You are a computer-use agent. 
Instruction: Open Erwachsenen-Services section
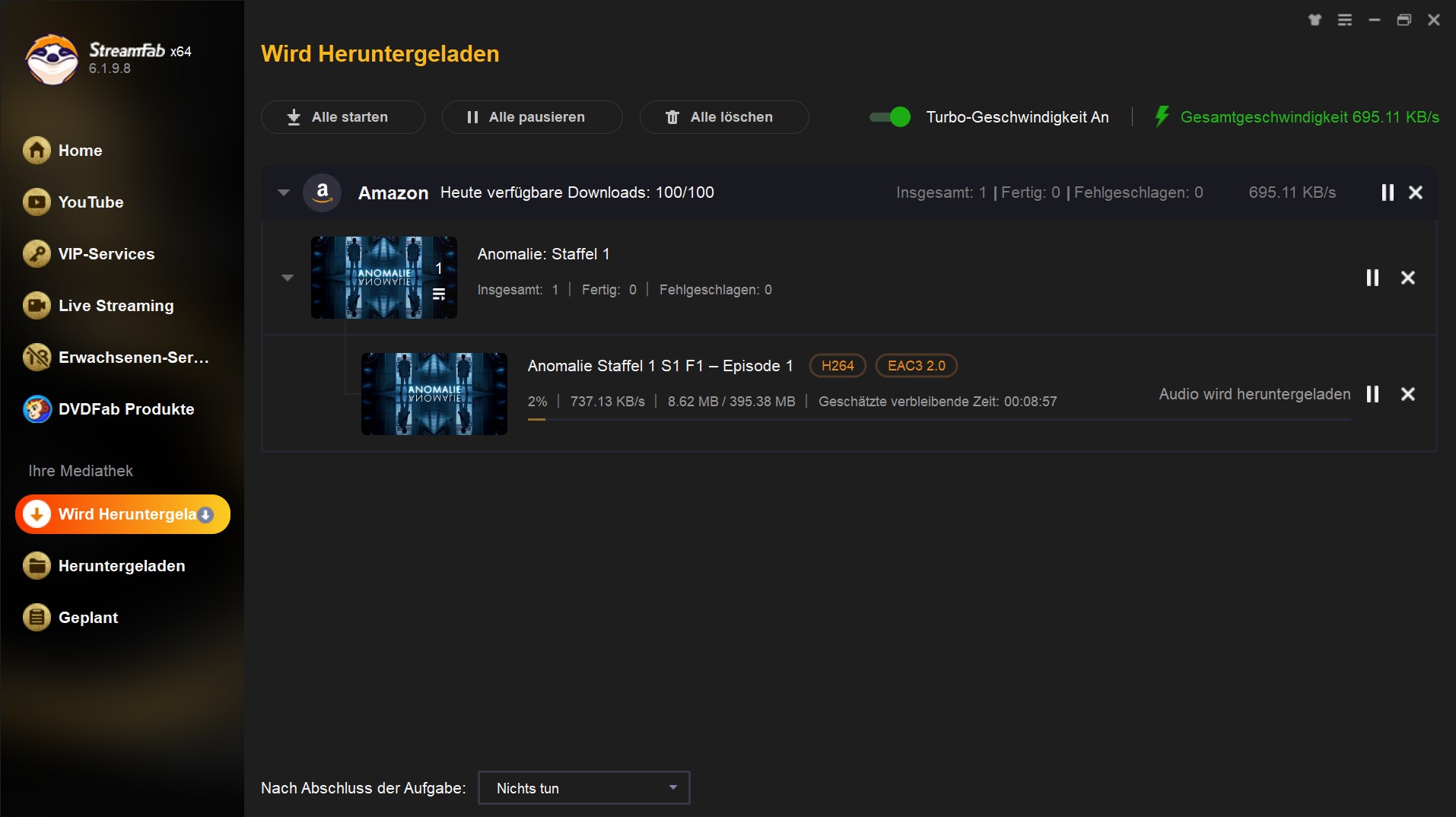point(122,358)
